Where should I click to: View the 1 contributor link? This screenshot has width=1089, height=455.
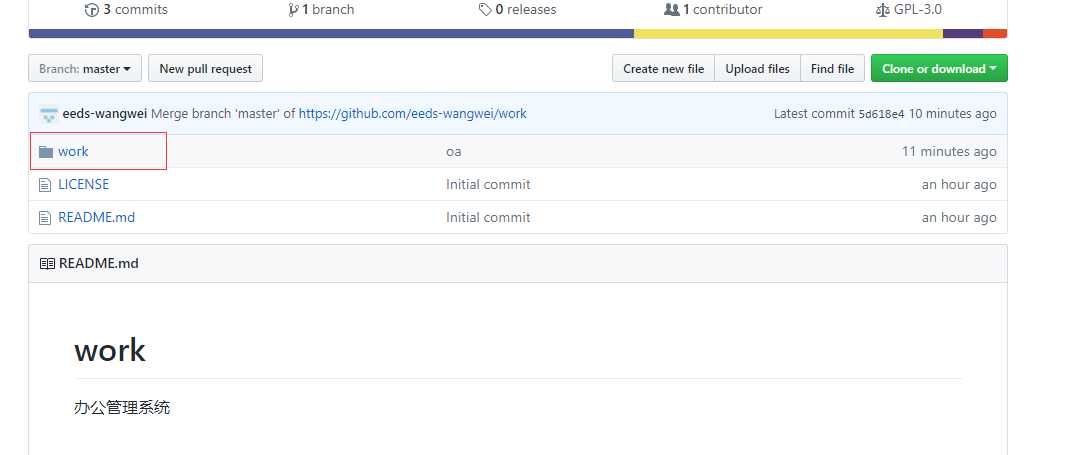click(713, 10)
